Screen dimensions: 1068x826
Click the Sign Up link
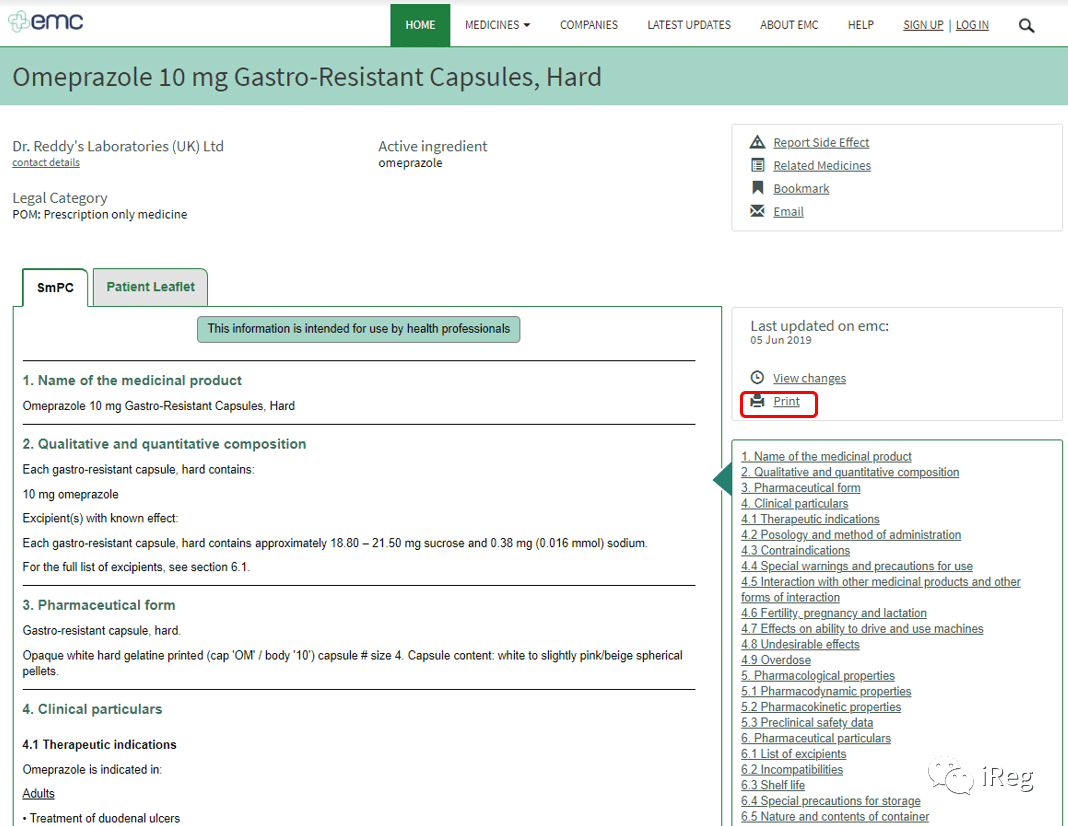(x=923, y=25)
